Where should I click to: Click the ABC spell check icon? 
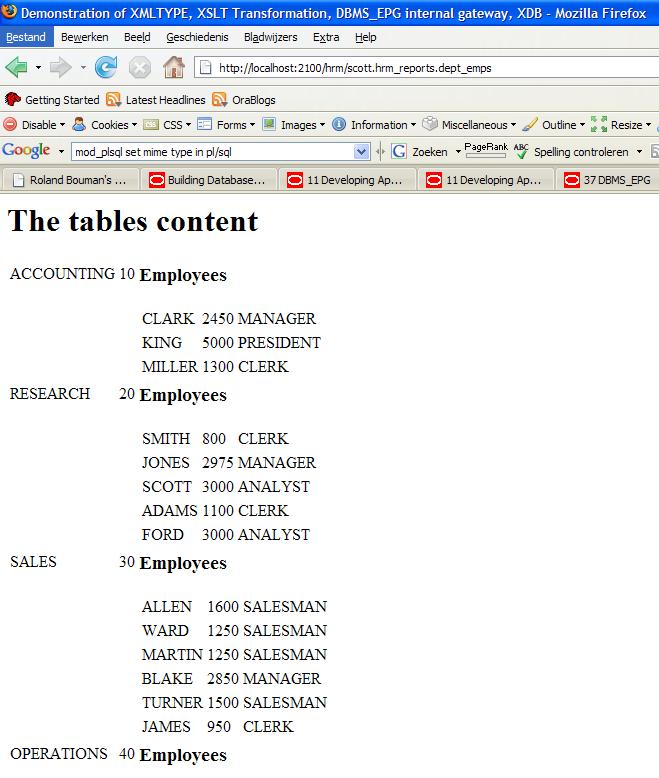[x=521, y=151]
